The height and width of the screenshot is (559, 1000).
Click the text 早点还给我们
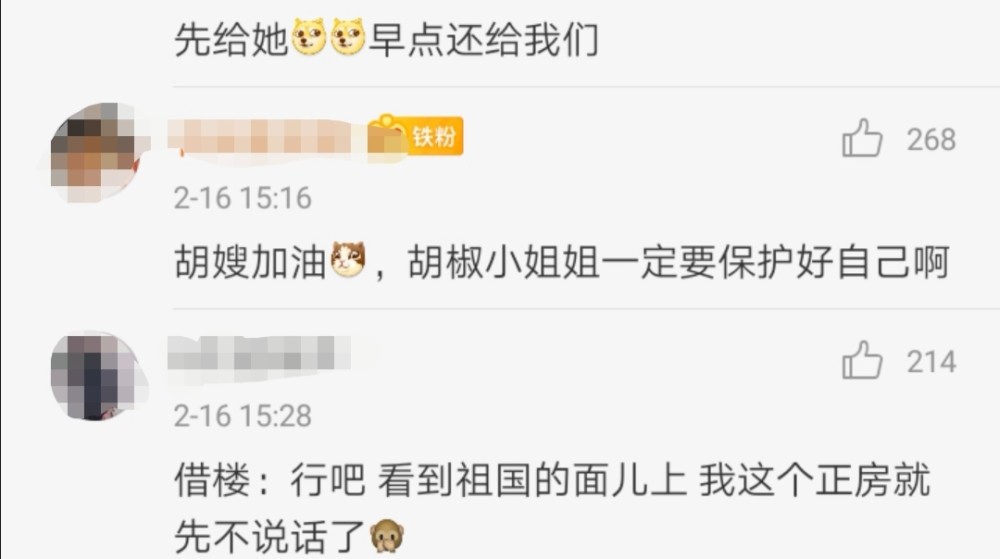point(484,40)
